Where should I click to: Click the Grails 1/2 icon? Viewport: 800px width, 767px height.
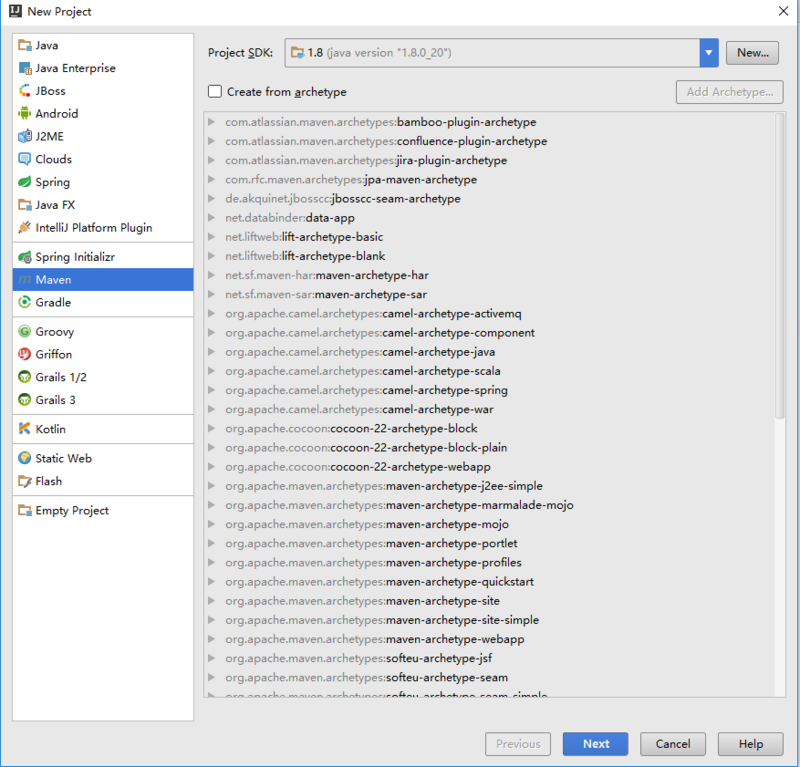(24, 377)
